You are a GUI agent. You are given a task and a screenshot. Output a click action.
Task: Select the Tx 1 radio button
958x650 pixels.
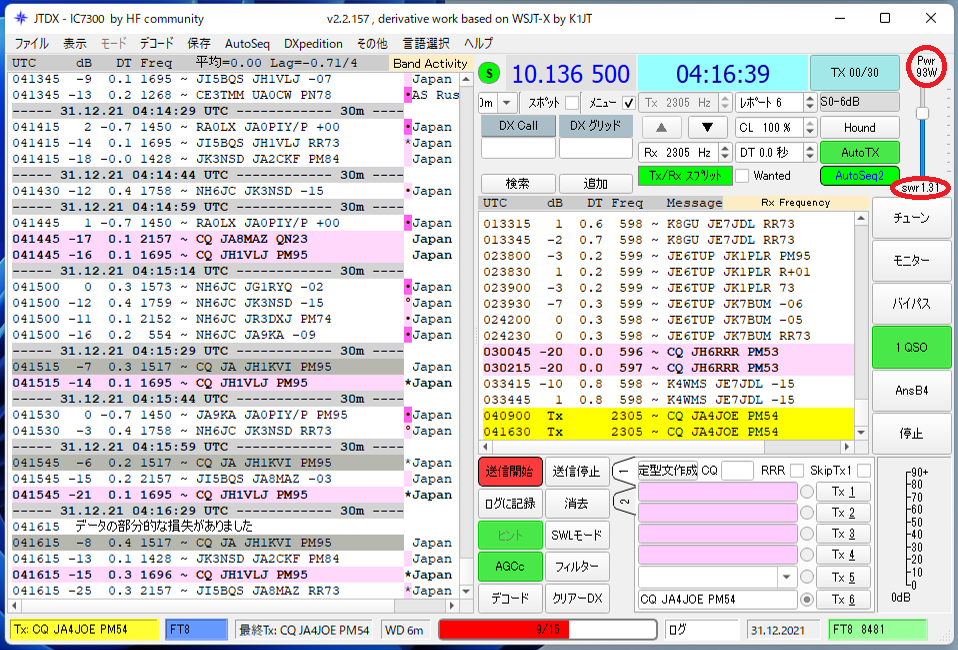(x=806, y=492)
